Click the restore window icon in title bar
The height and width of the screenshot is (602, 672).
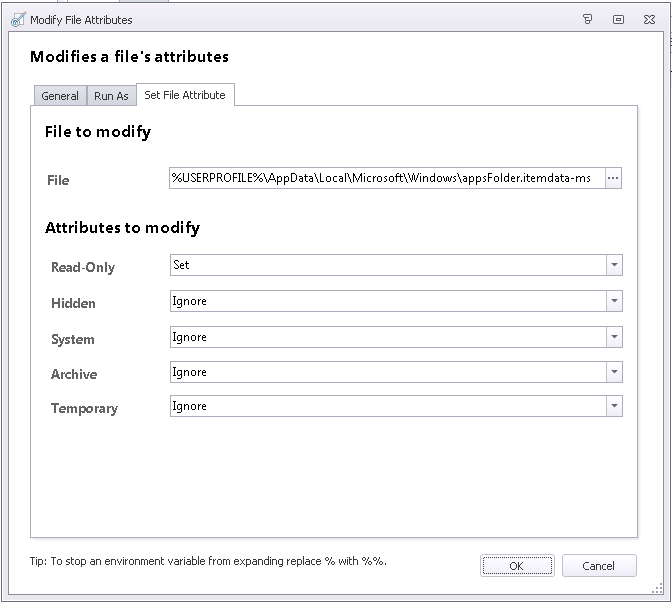(619, 19)
